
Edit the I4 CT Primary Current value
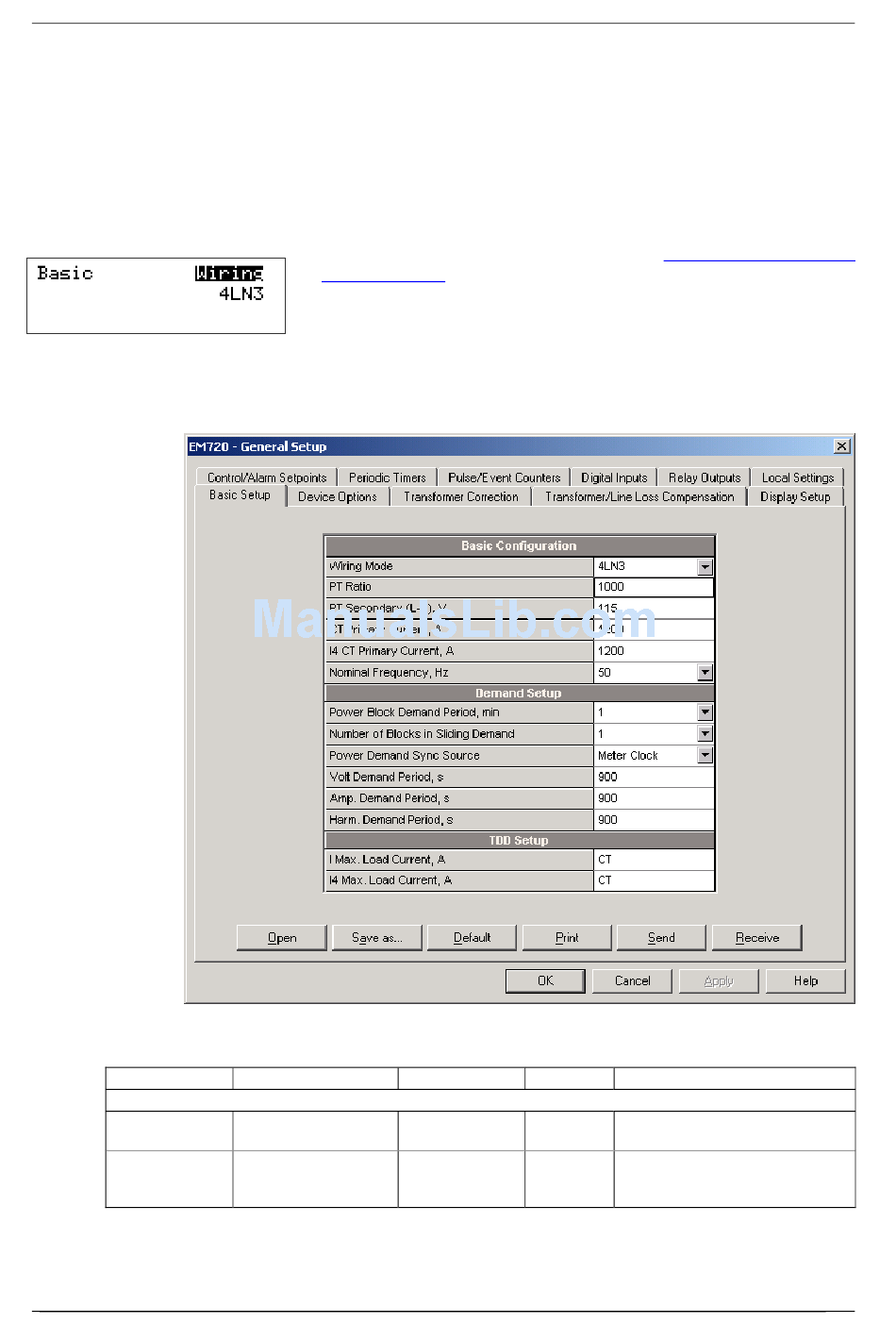pos(654,651)
